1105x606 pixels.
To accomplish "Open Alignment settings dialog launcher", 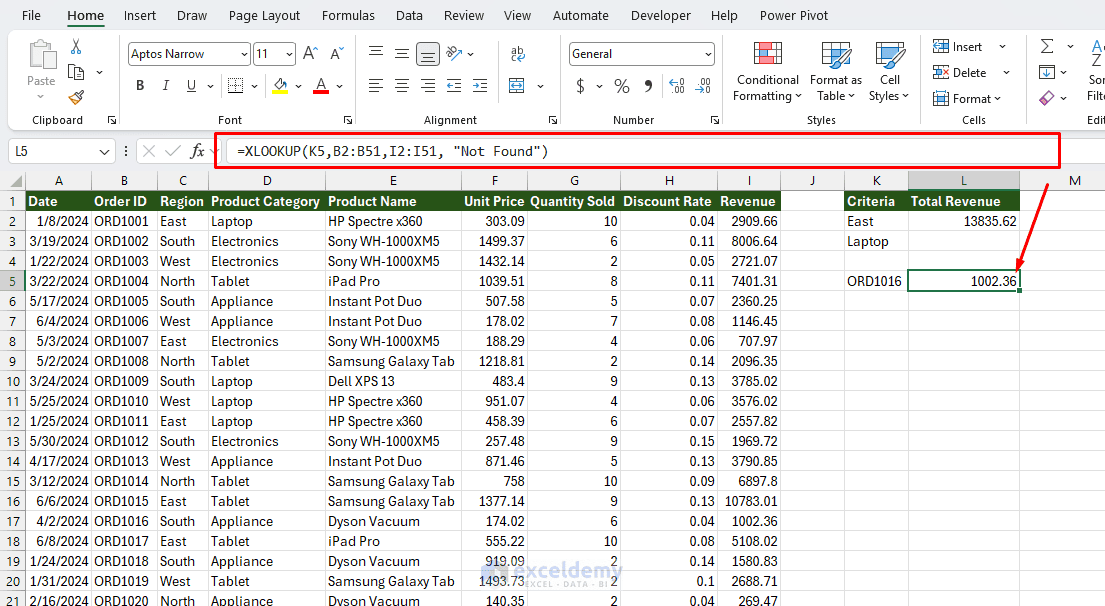I will pyautogui.click(x=552, y=120).
